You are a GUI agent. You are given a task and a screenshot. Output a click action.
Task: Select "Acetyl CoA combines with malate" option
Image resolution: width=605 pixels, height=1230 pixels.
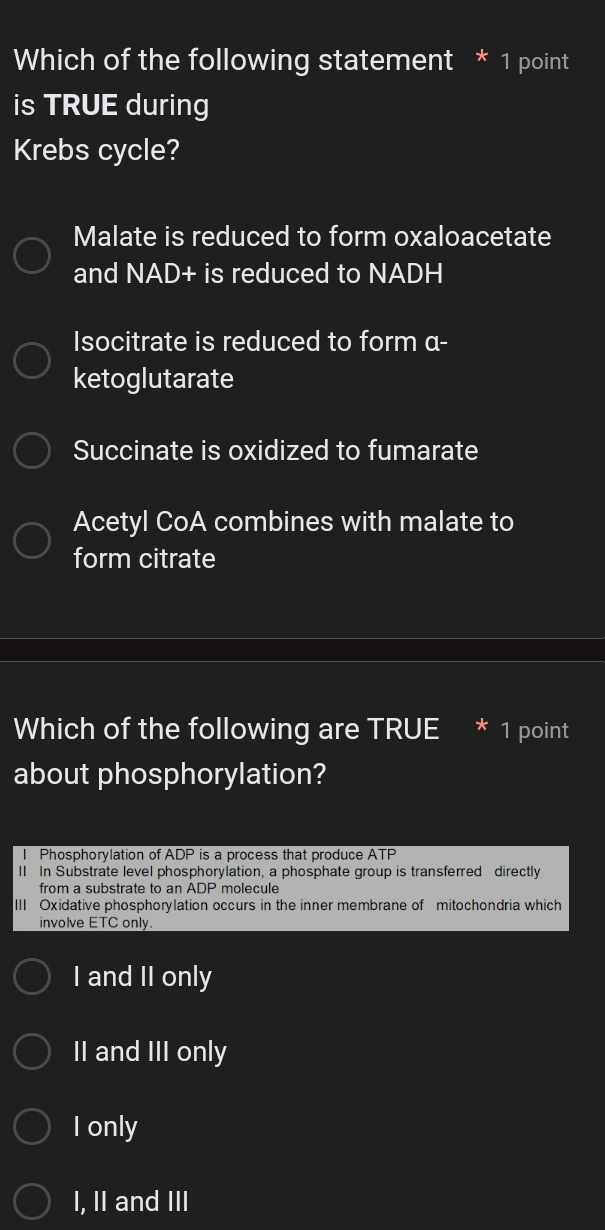31,540
